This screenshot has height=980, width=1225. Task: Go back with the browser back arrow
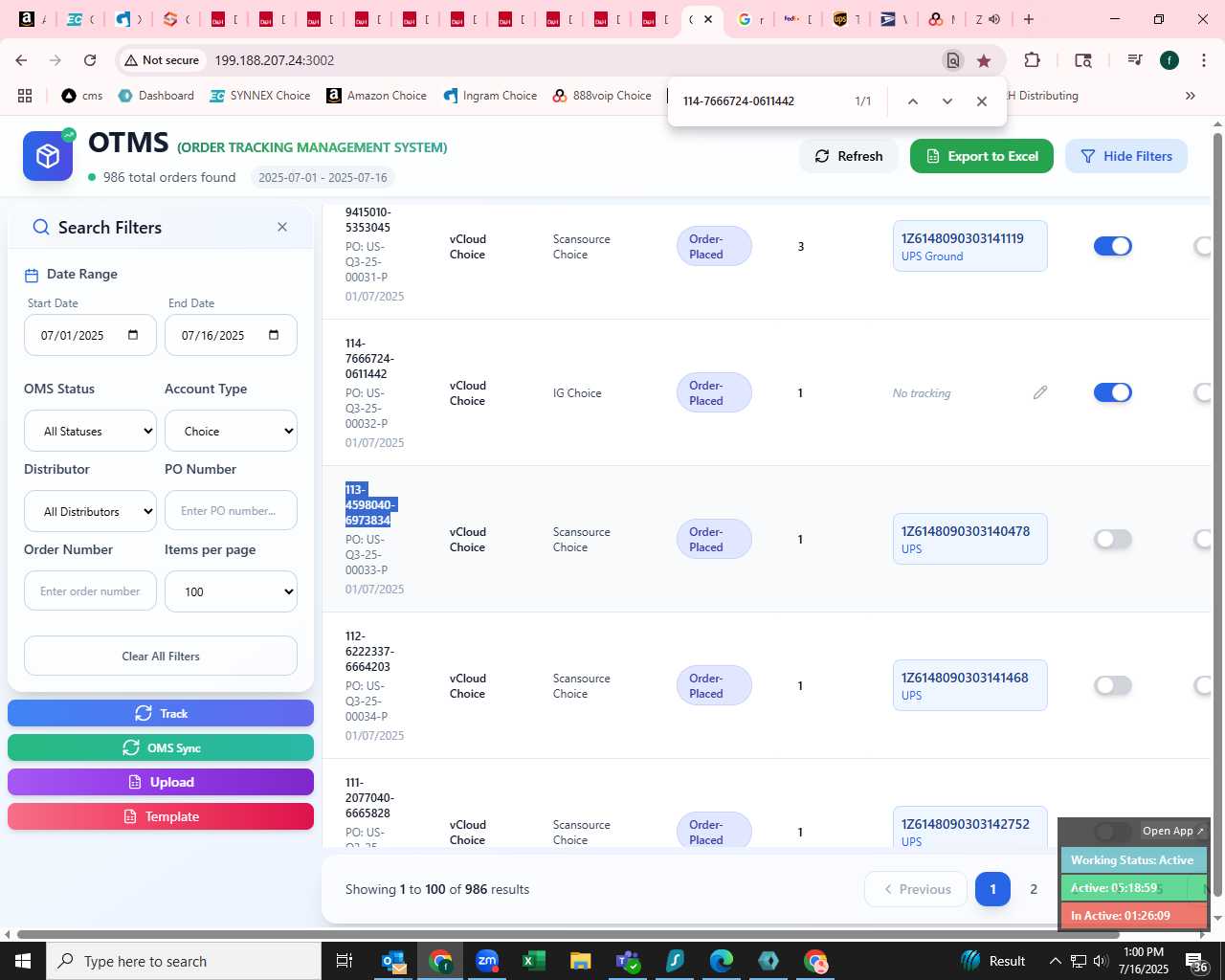coord(21,60)
